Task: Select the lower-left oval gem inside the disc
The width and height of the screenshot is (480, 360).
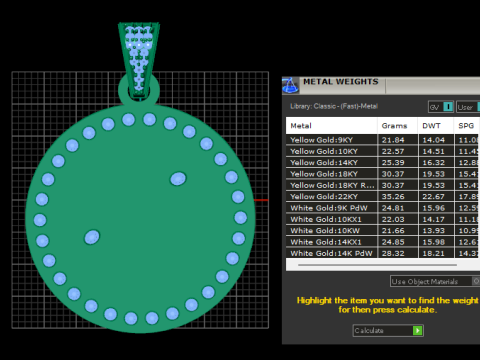Action: point(92,237)
